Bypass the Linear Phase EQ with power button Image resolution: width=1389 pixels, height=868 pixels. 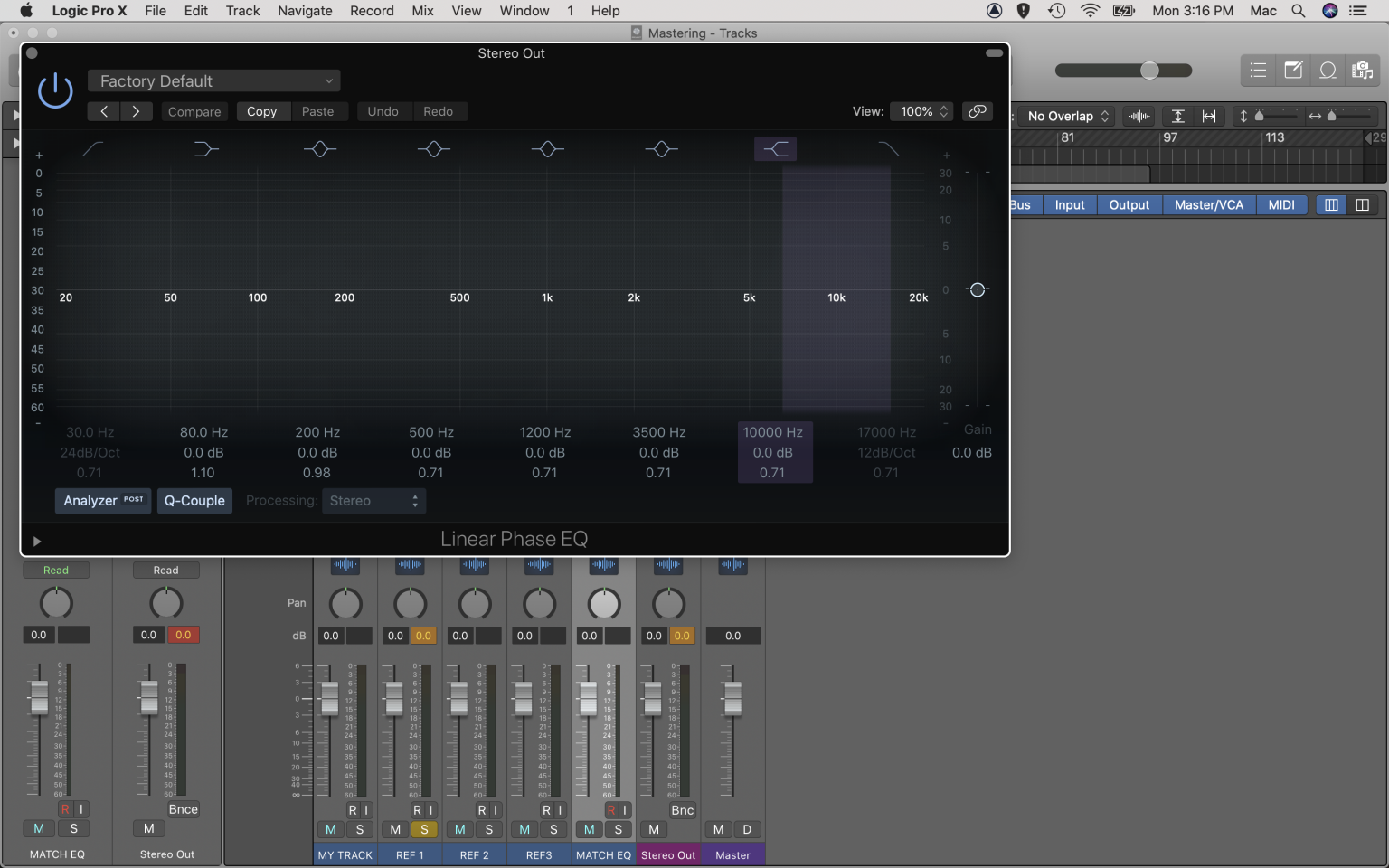pos(54,90)
